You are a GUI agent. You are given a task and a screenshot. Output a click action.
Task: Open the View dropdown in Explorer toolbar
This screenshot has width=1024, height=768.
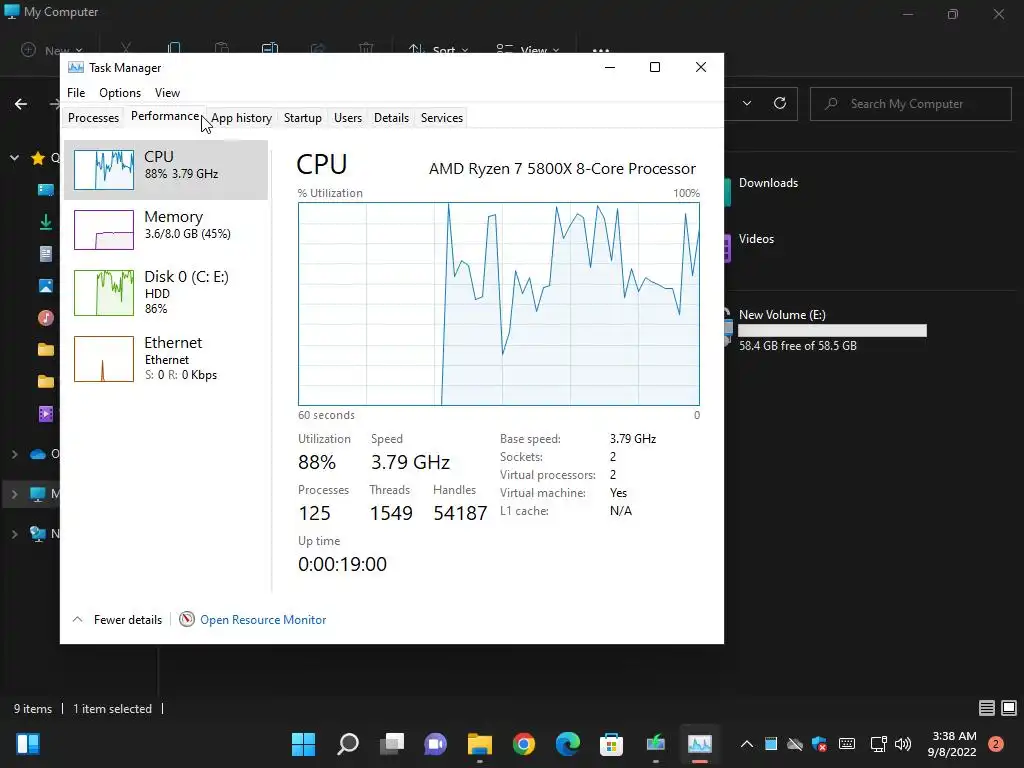pyautogui.click(x=528, y=50)
